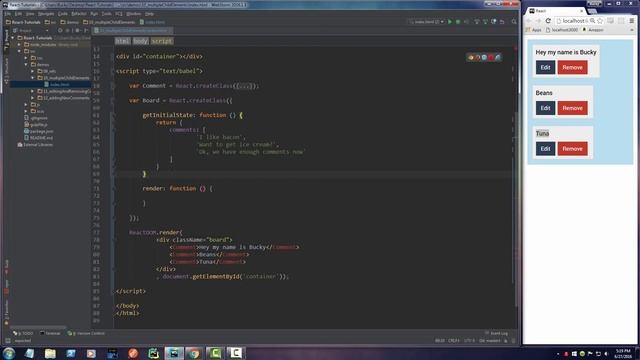Expand the addingAndRemoving folder
This screenshot has width=640, height=360.
[x=33, y=91]
